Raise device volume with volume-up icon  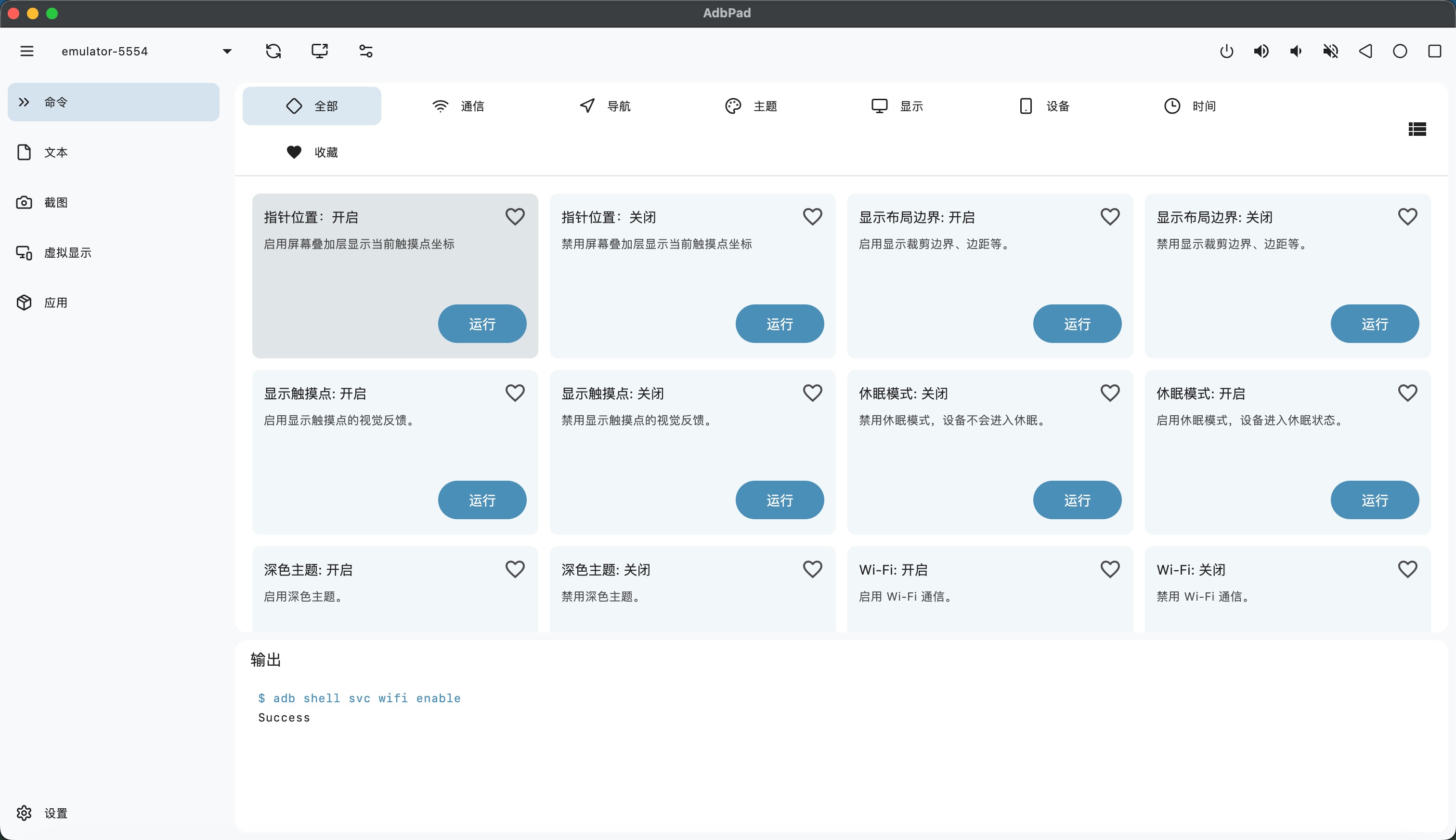point(1261,52)
